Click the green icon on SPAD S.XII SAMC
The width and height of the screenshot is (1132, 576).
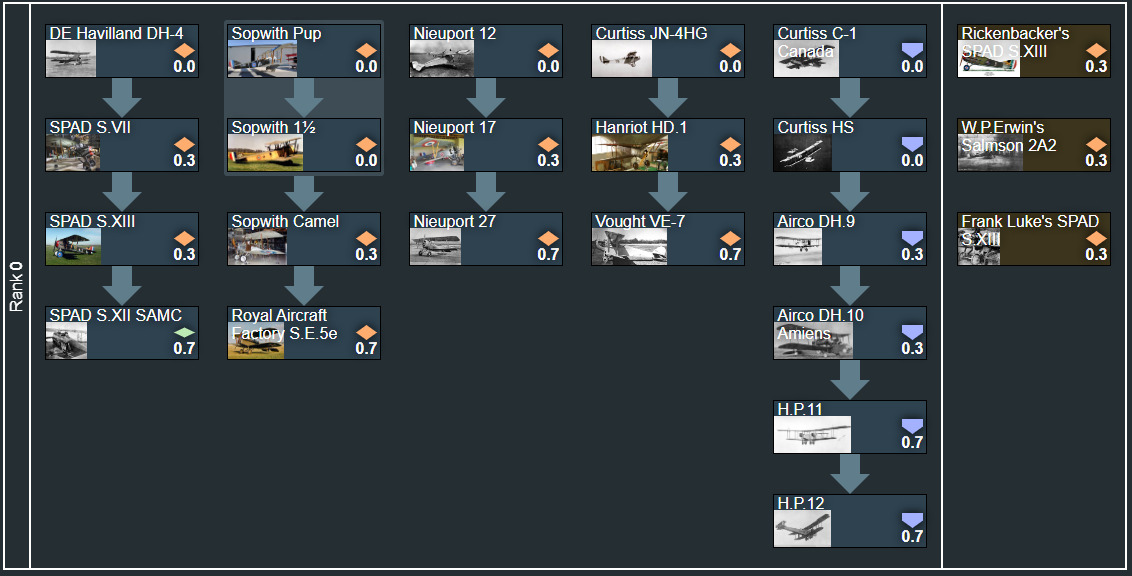pyautogui.click(x=184, y=332)
